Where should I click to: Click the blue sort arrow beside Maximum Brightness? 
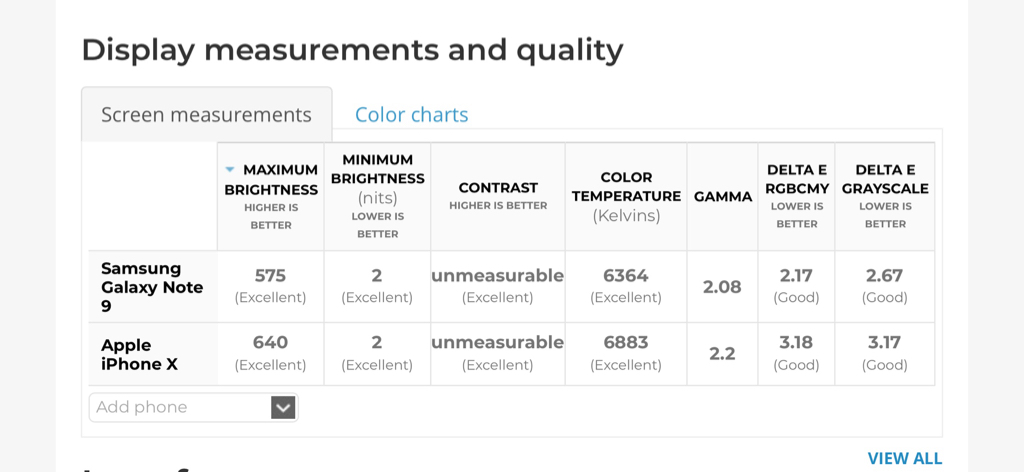tap(231, 170)
